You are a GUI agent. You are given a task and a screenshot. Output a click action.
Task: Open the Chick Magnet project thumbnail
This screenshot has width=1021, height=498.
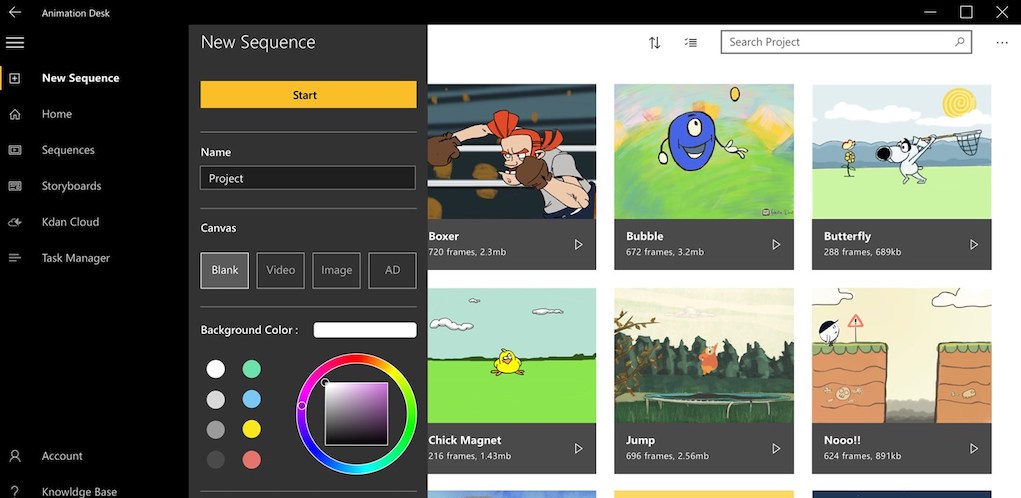coord(512,355)
